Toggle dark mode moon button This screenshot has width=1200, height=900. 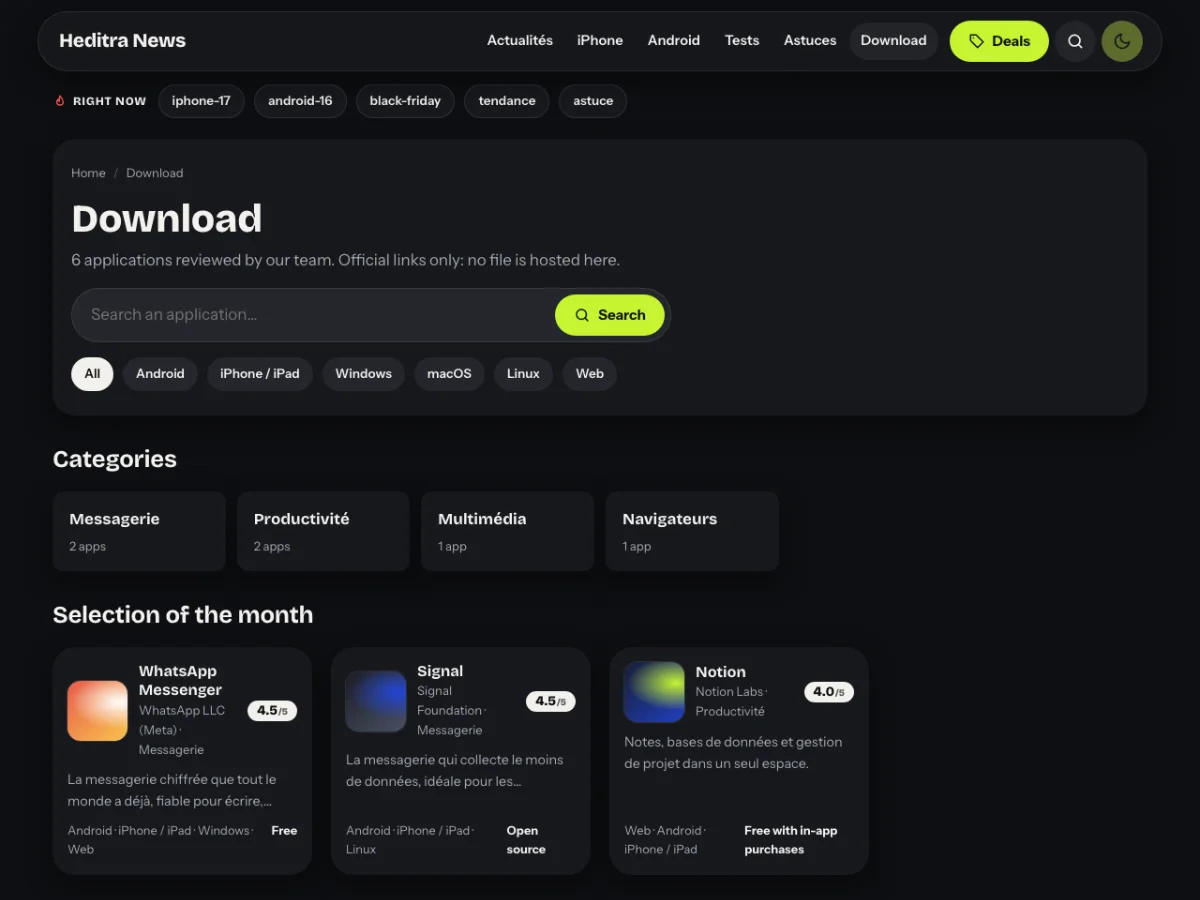click(1122, 41)
